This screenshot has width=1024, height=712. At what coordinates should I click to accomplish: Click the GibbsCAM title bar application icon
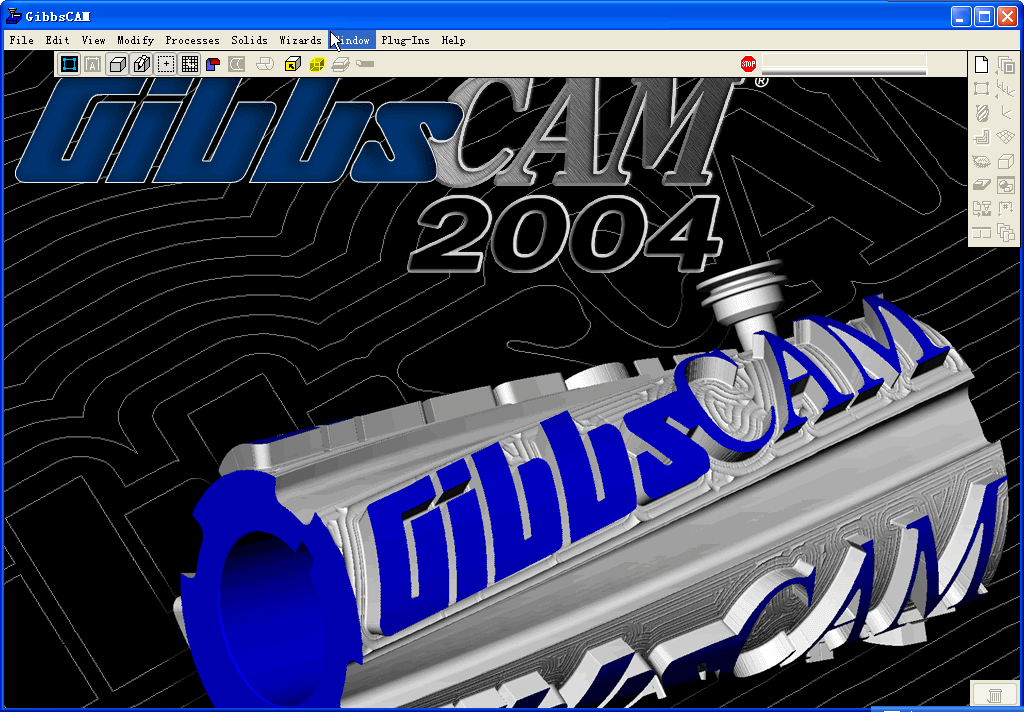point(13,16)
